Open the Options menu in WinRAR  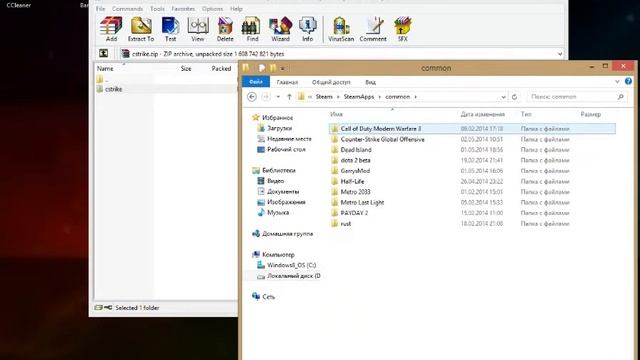pyautogui.click(x=212, y=9)
